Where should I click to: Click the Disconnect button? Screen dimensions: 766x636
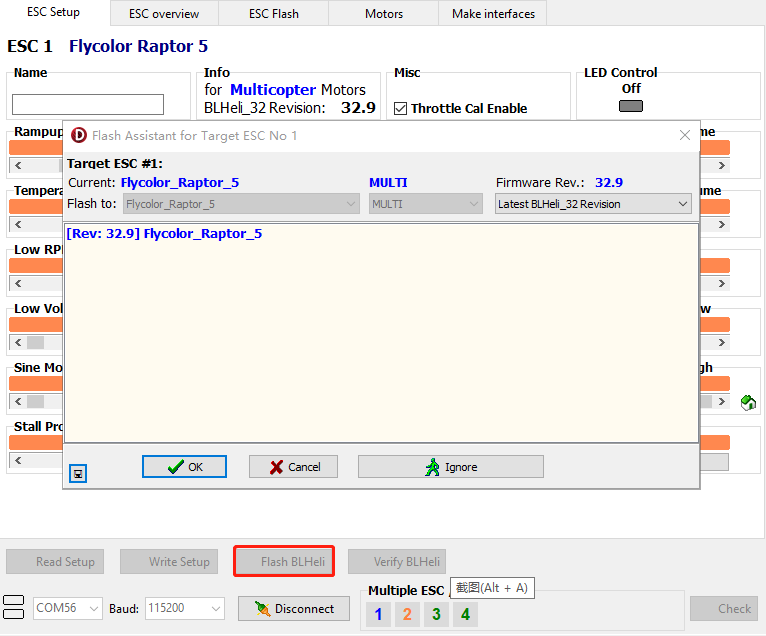pyautogui.click(x=294, y=609)
